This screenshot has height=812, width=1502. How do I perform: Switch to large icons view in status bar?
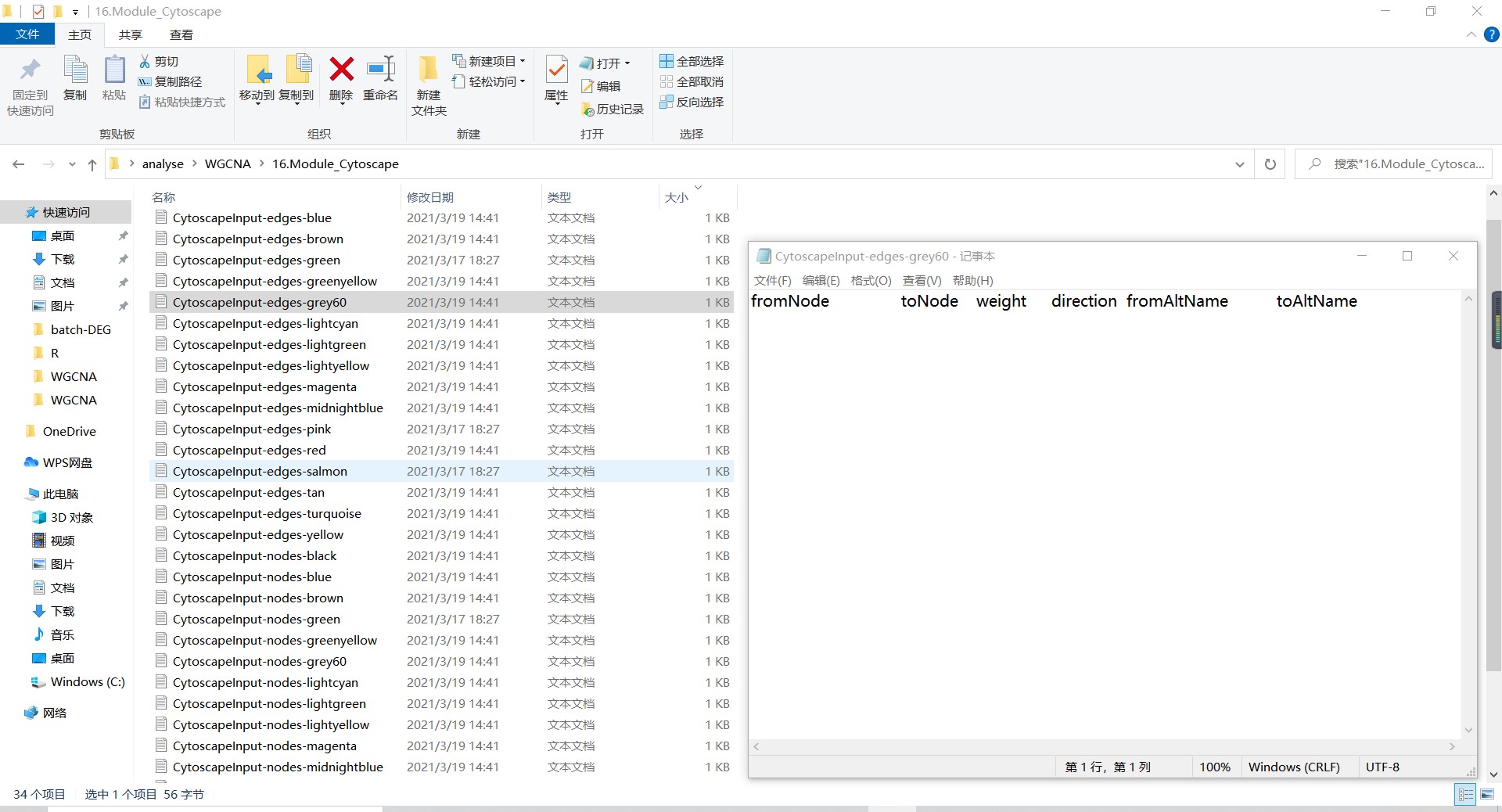[1487, 794]
